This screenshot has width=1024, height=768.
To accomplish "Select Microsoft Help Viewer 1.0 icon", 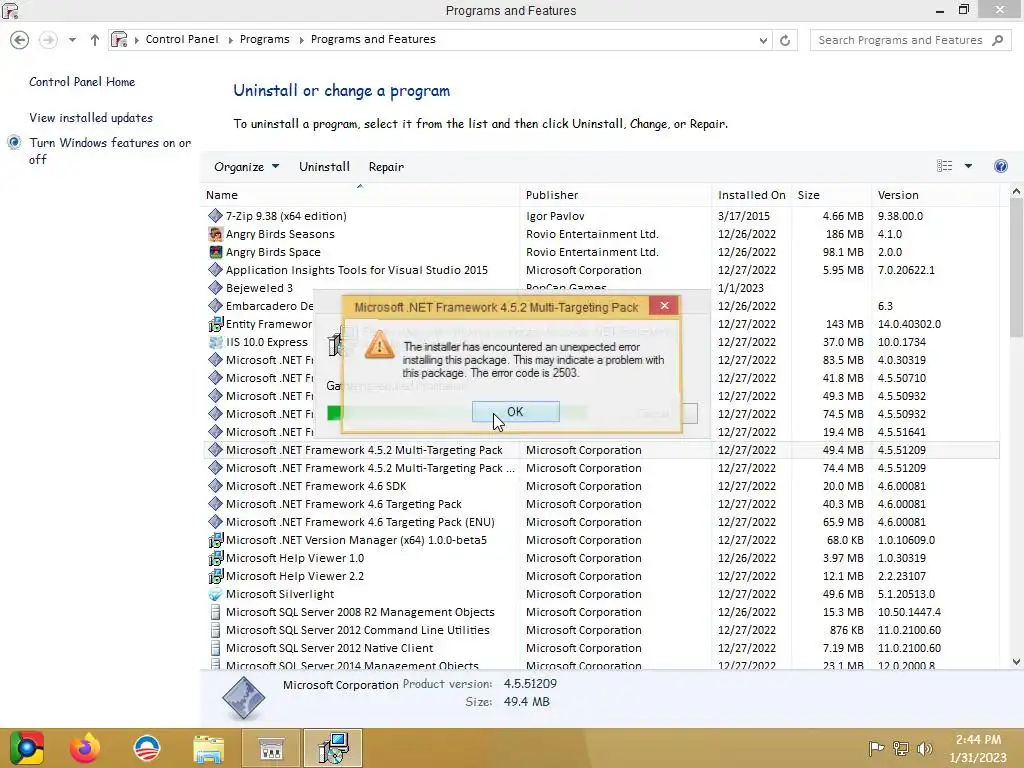I will (x=216, y=558).
